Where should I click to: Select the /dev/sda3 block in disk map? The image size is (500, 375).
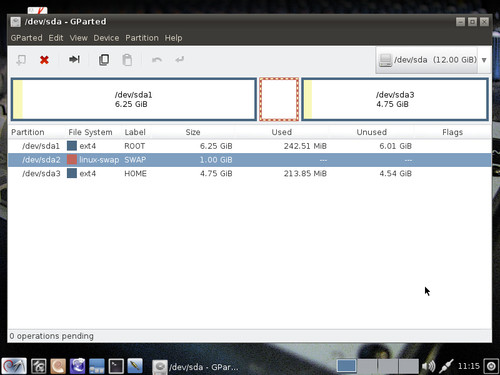coord(395,99)
